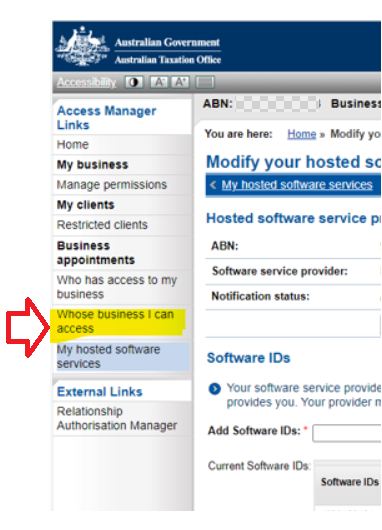382x530 pixels.
Task: Click the External Links heading
Action: (x=100, y=392)
